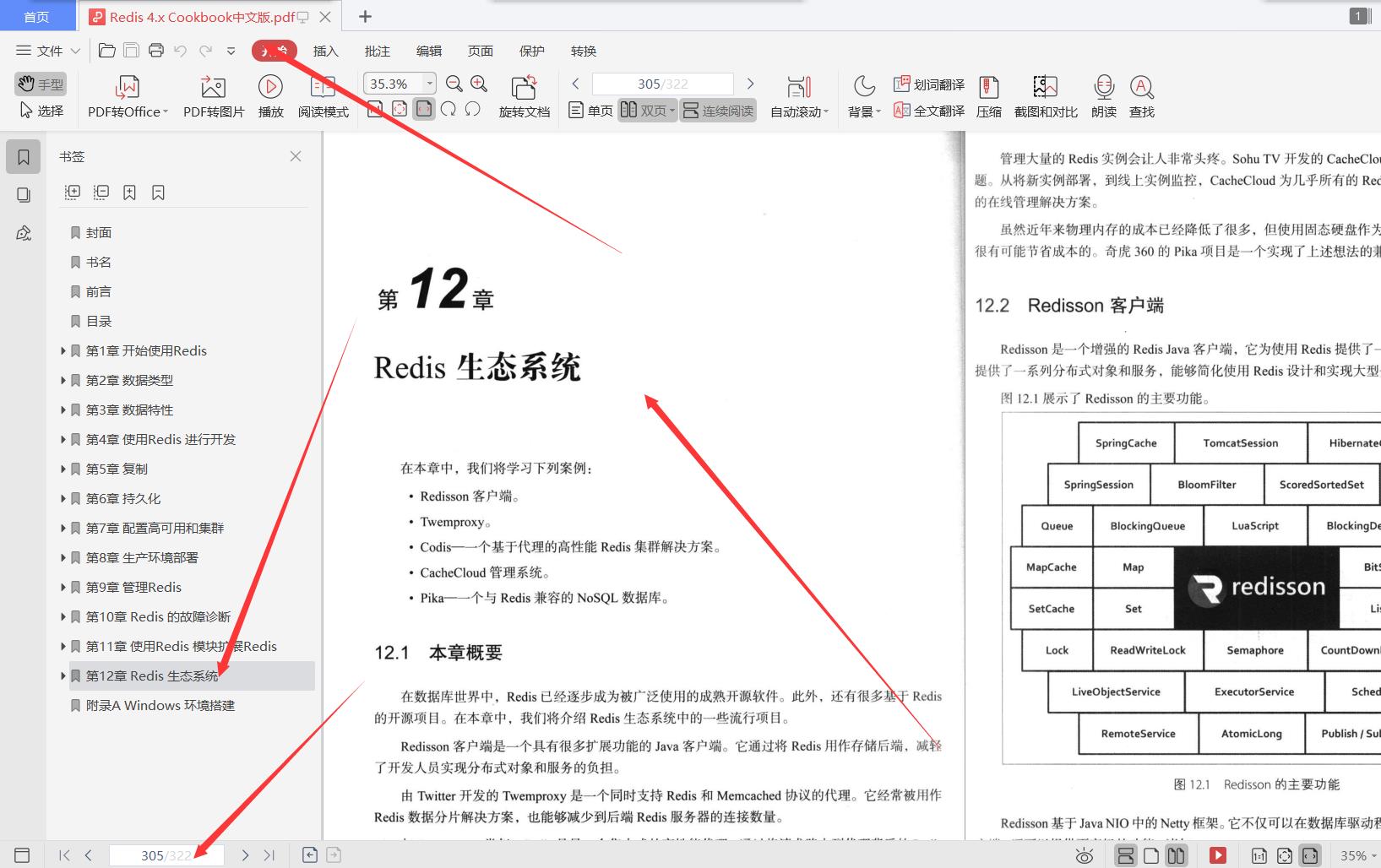Open 附录A Windows 环境搭建 bookmark
The width and height of the screenshot is (1381, 868).
(x=160, y=705)
